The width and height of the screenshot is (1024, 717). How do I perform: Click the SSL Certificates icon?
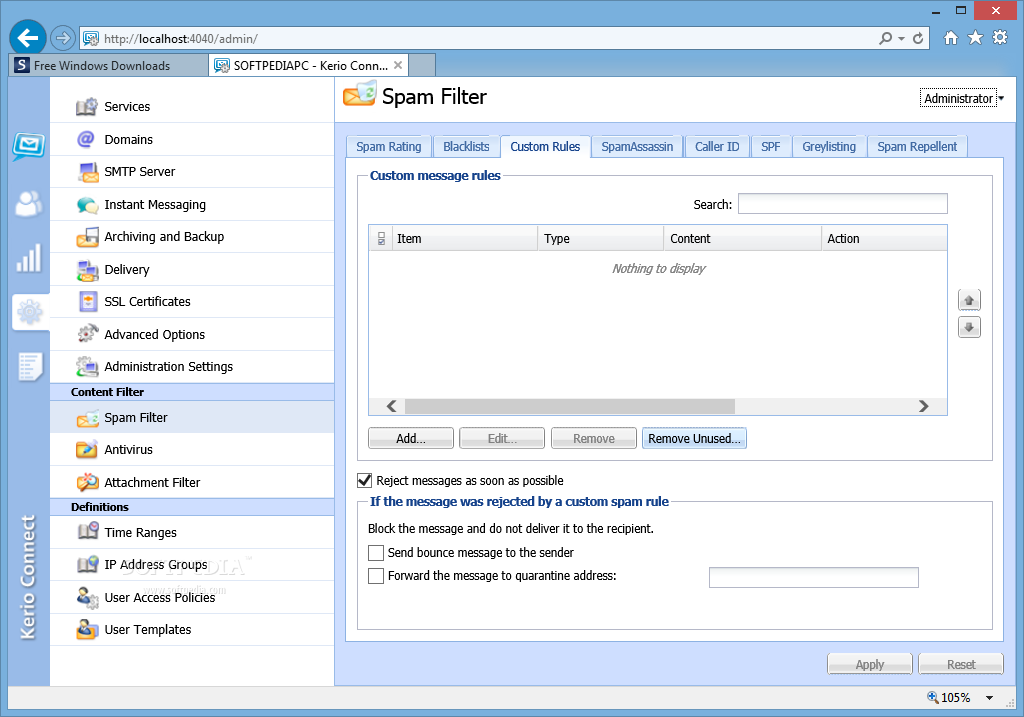click(x=87, y=302)
